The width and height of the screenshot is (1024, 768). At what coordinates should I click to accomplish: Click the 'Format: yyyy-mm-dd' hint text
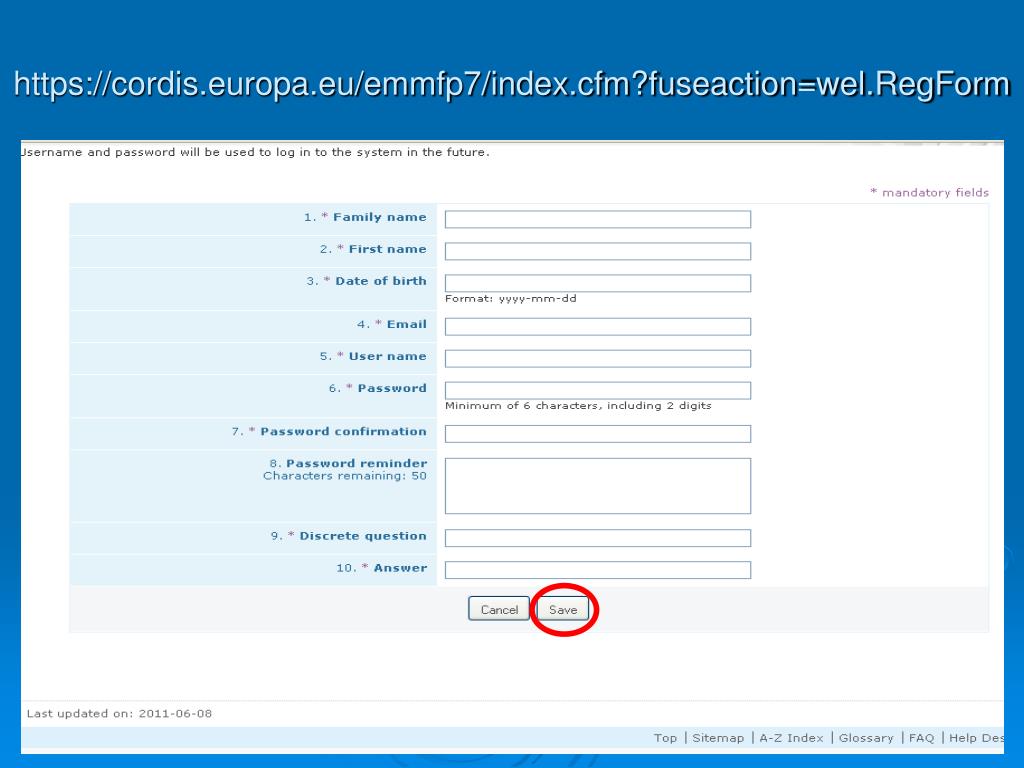click(x=511, y=298)
